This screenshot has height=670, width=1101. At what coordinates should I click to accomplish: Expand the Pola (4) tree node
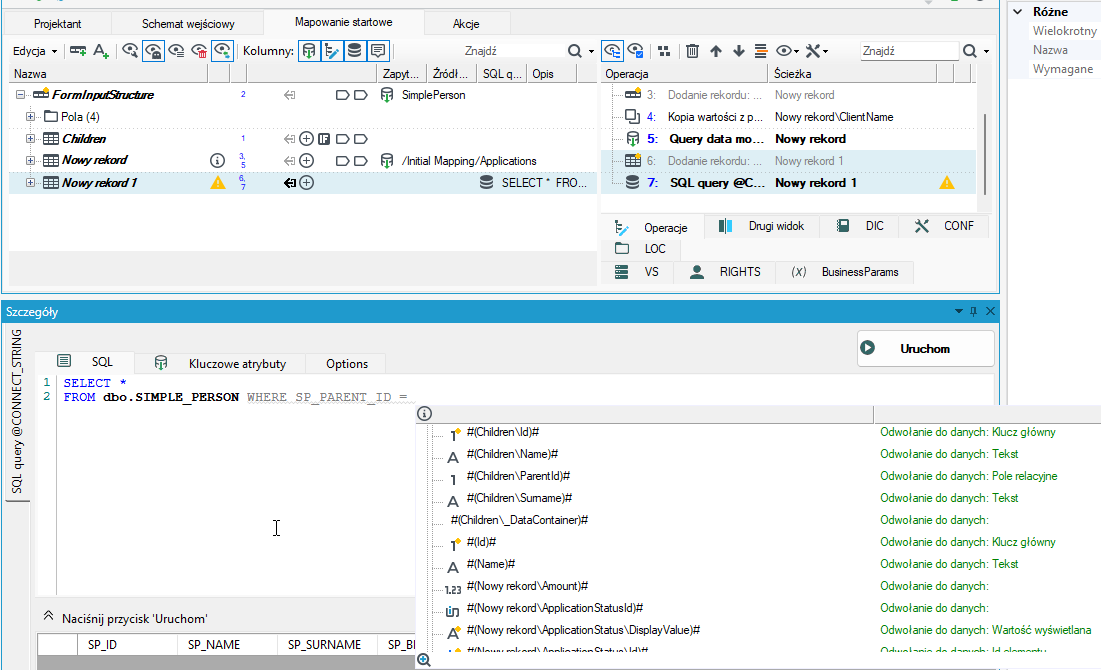click(30, 117)
